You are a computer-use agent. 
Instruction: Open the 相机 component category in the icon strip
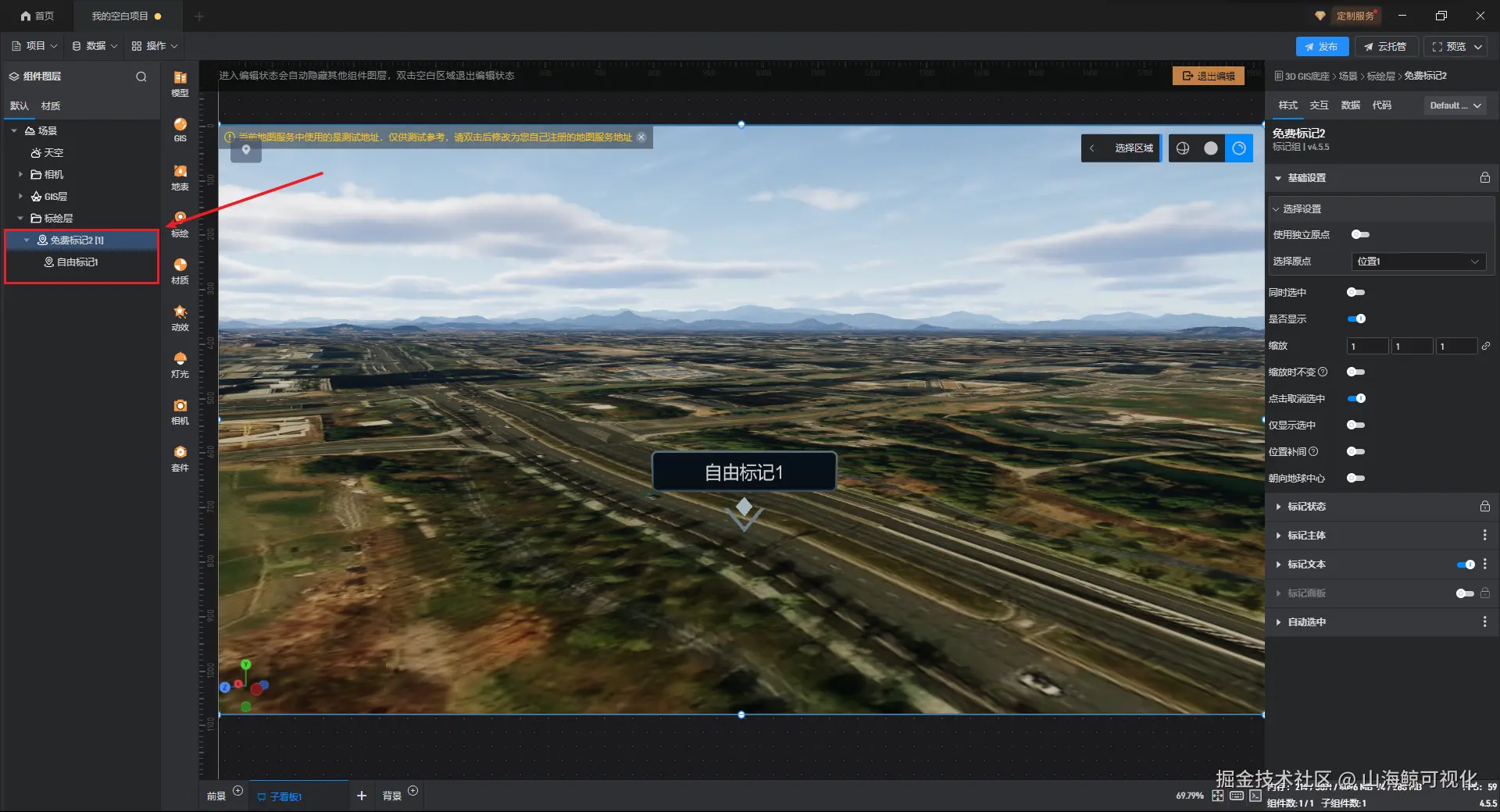click(180, 411)
